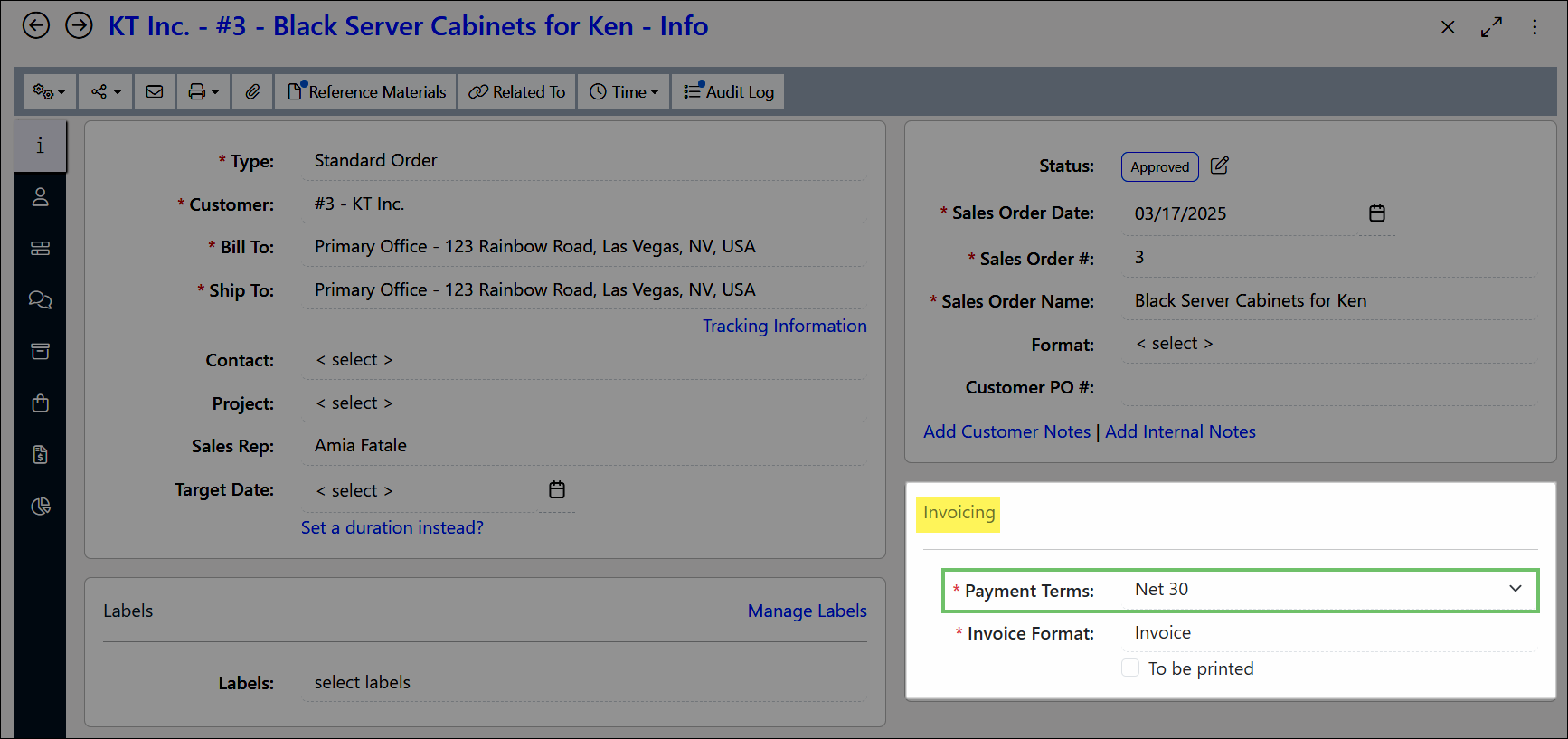Open the Related To menu

(x=517, y=91)
